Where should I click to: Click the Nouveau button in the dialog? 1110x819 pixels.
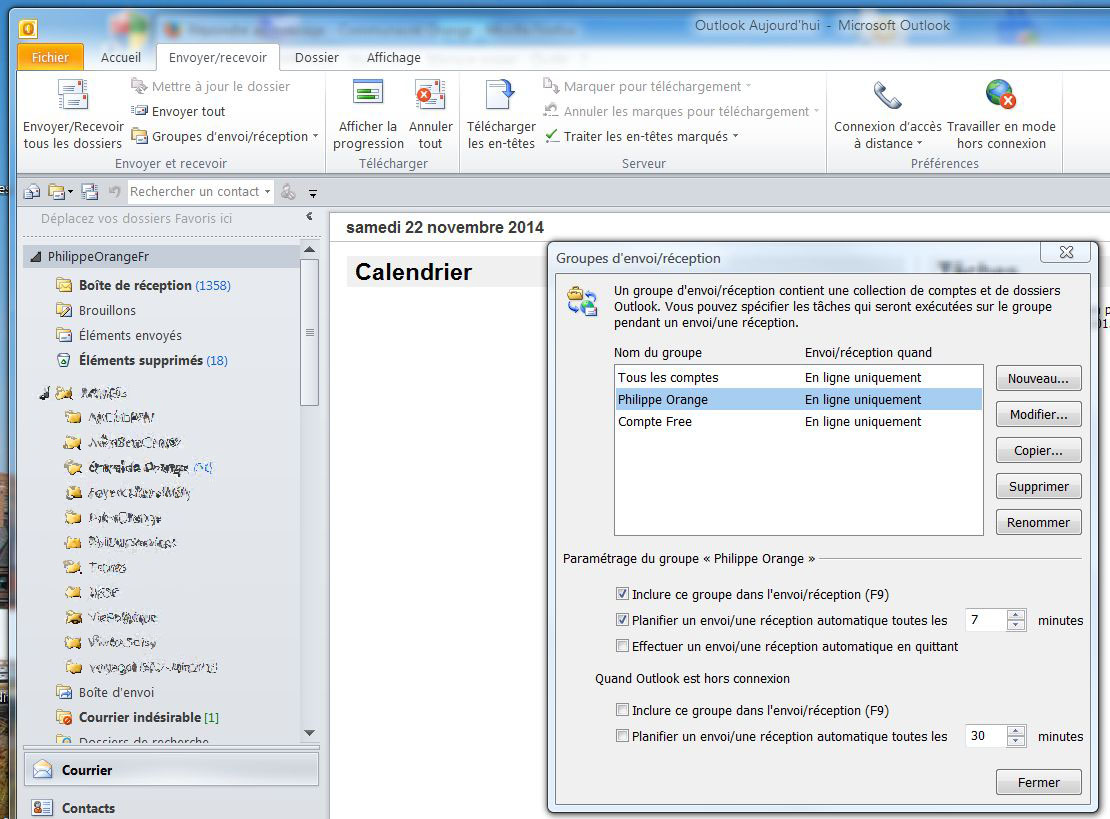pos(1037,378)
